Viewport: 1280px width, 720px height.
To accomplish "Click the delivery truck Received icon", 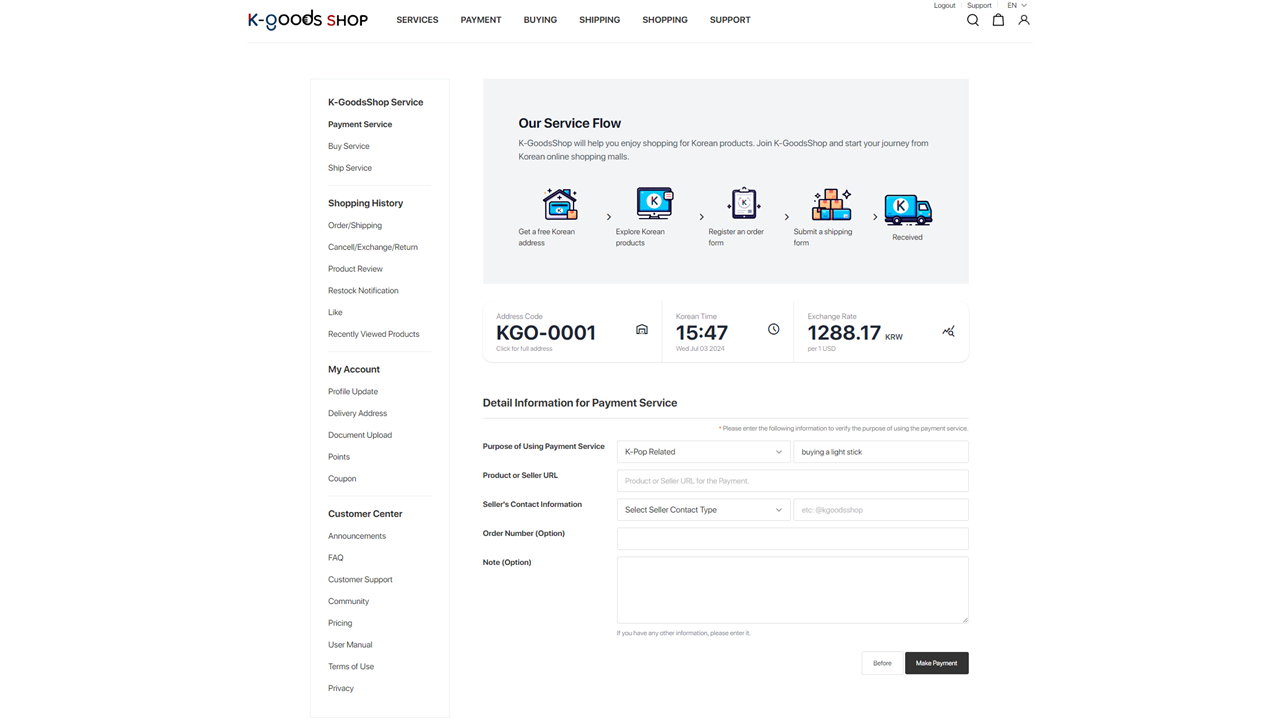I will [908, 210].
